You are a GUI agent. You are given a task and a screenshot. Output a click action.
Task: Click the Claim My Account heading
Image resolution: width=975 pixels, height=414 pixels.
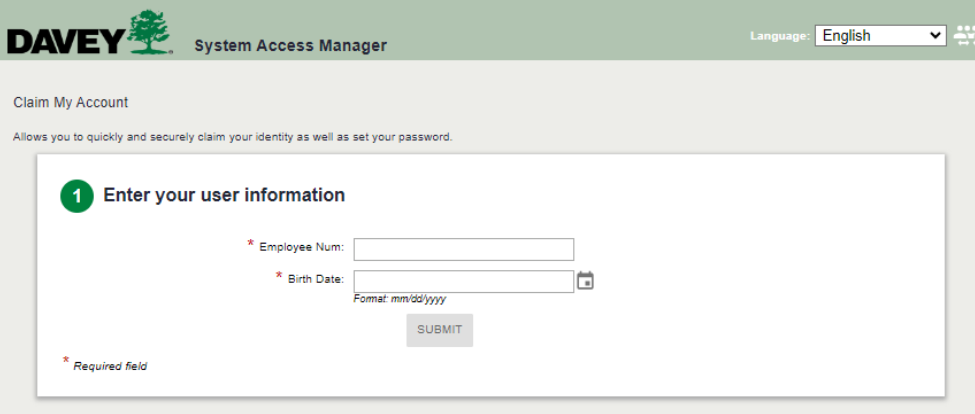71,103
